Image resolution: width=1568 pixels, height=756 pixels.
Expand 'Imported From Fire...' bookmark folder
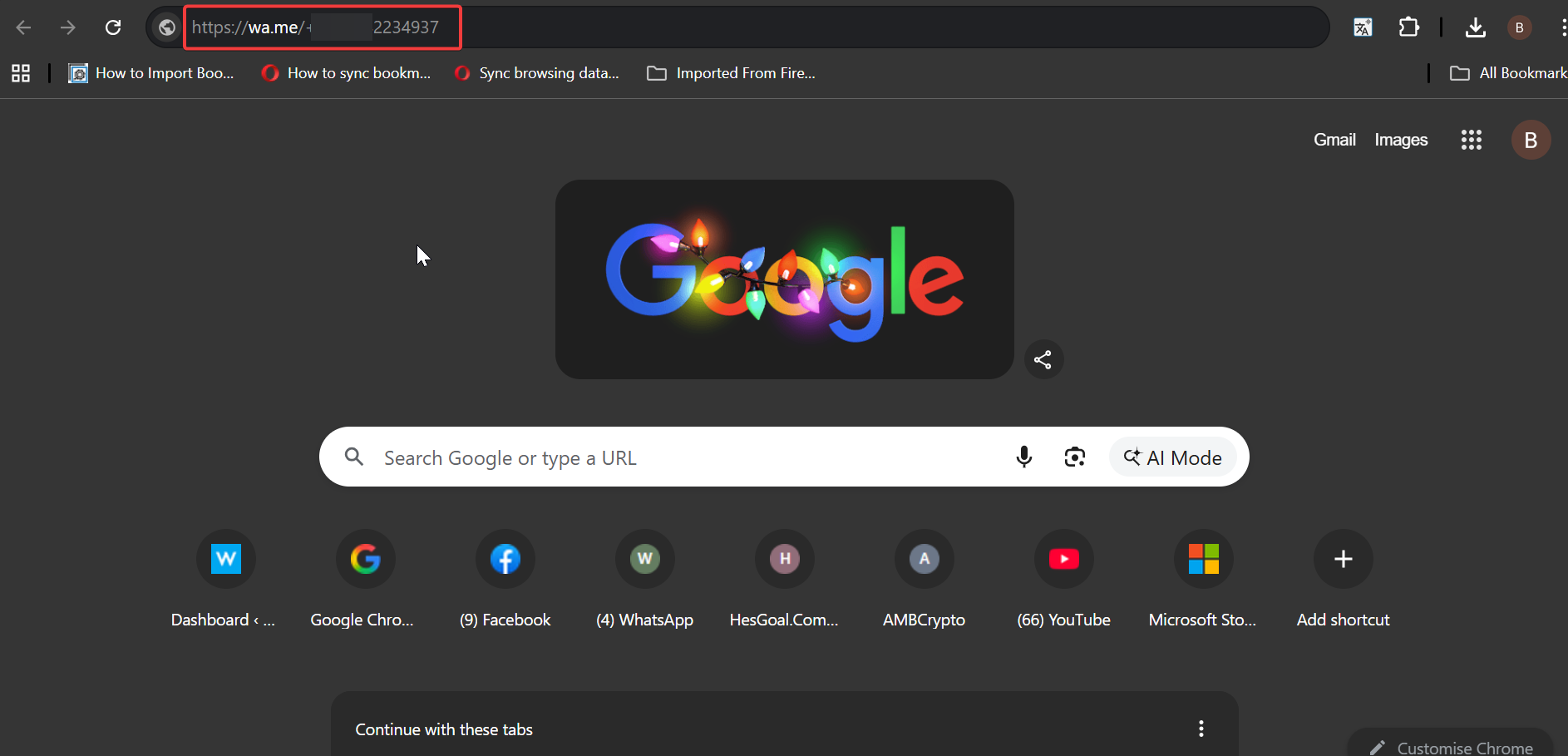[x=731, y=73]
